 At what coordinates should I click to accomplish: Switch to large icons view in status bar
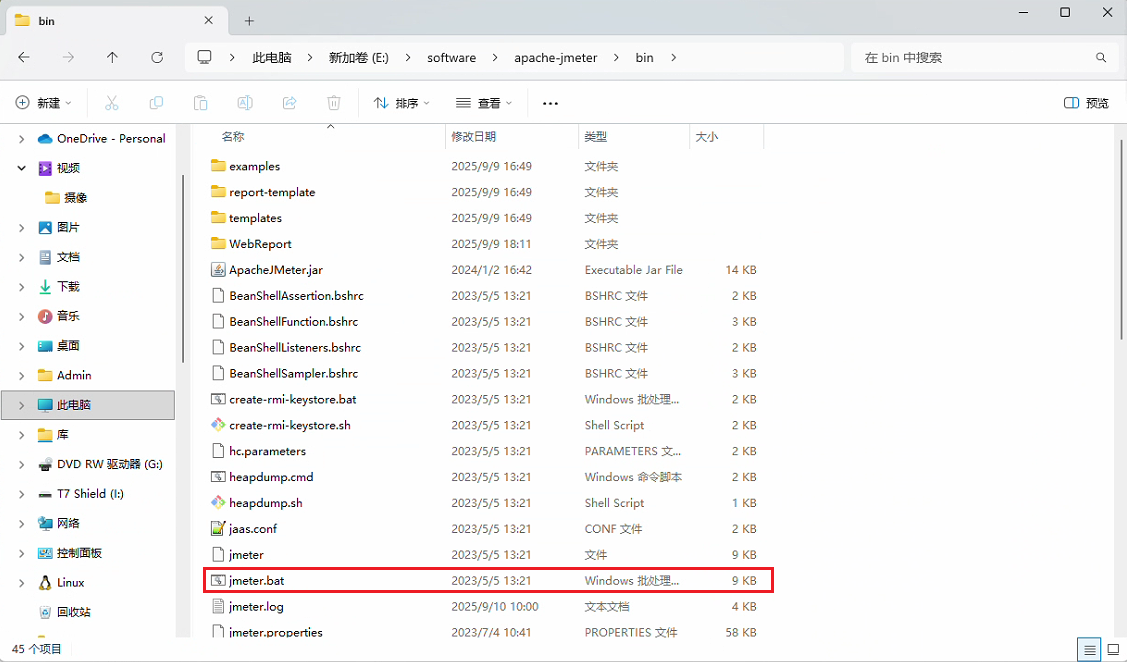[x=1113, y=648]
